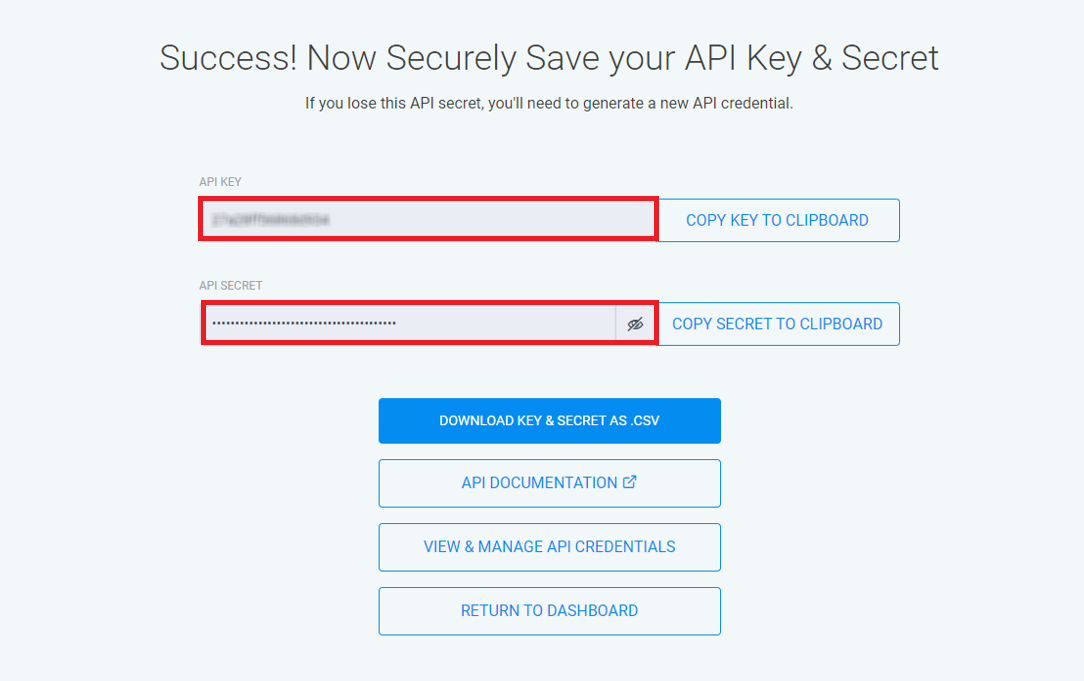Click the 'API SECRET' field label
This screenshot has width=1084, height=681.
pos(230,286)
